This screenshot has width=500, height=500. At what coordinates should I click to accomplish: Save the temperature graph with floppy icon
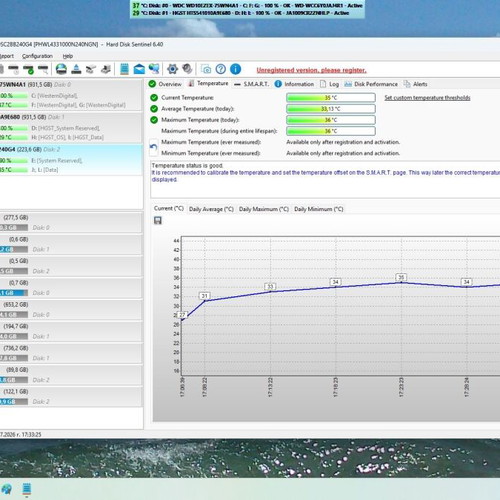[158, 220]
